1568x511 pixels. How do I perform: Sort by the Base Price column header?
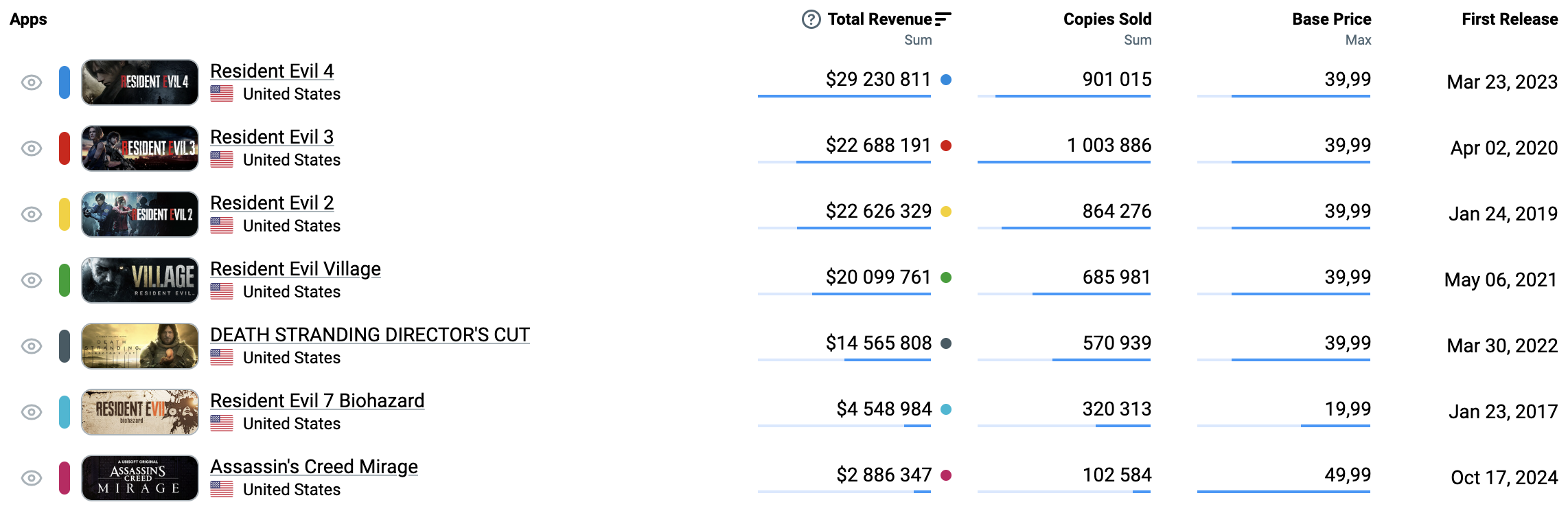tap(1331, 19)
